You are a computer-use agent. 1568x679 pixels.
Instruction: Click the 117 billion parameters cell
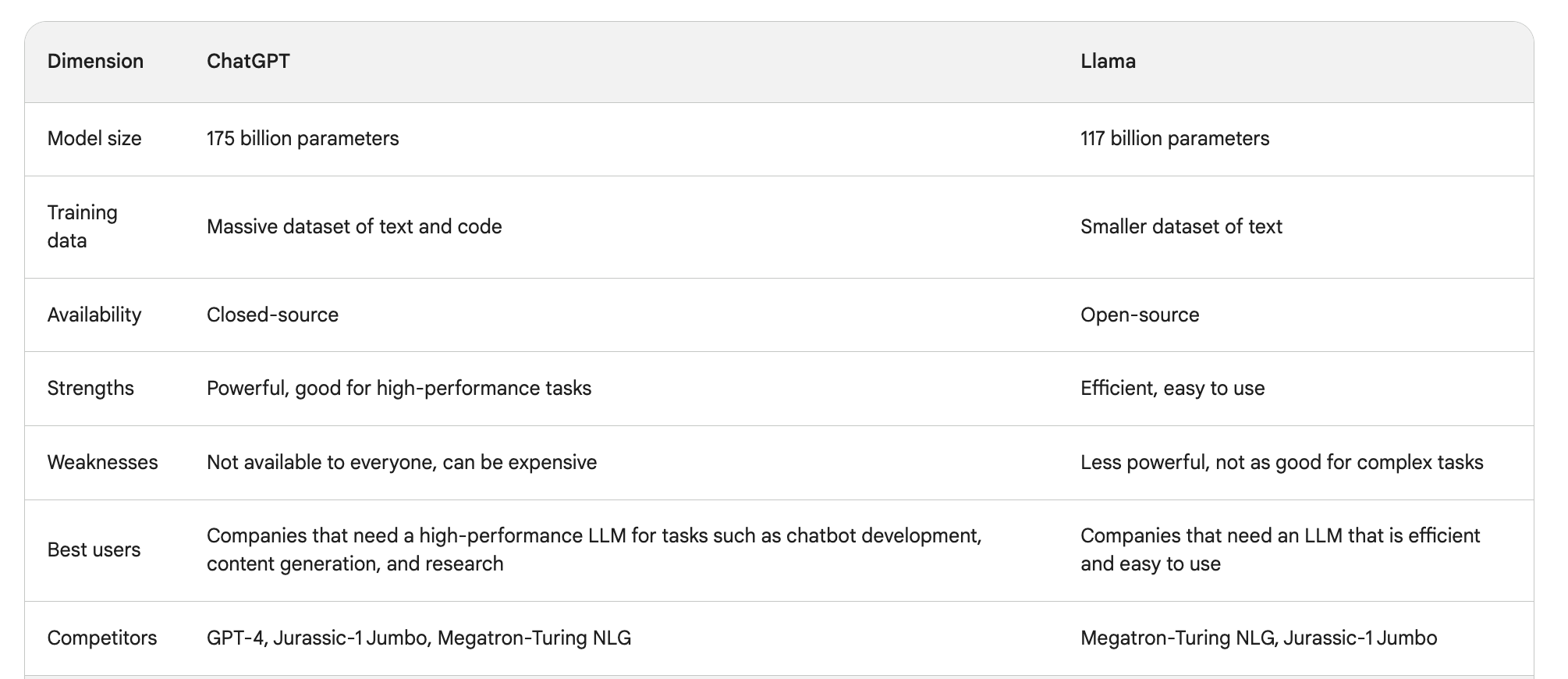[x=1175, y=138]
